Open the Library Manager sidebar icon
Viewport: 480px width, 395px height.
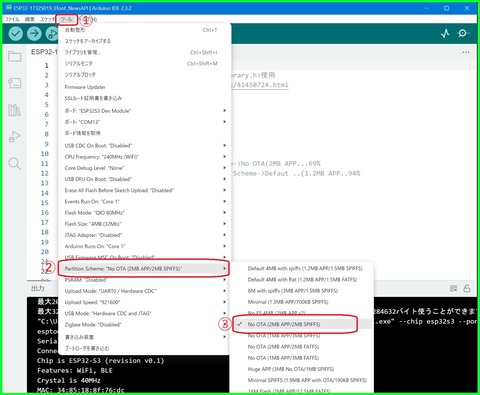tap(15, 110)
